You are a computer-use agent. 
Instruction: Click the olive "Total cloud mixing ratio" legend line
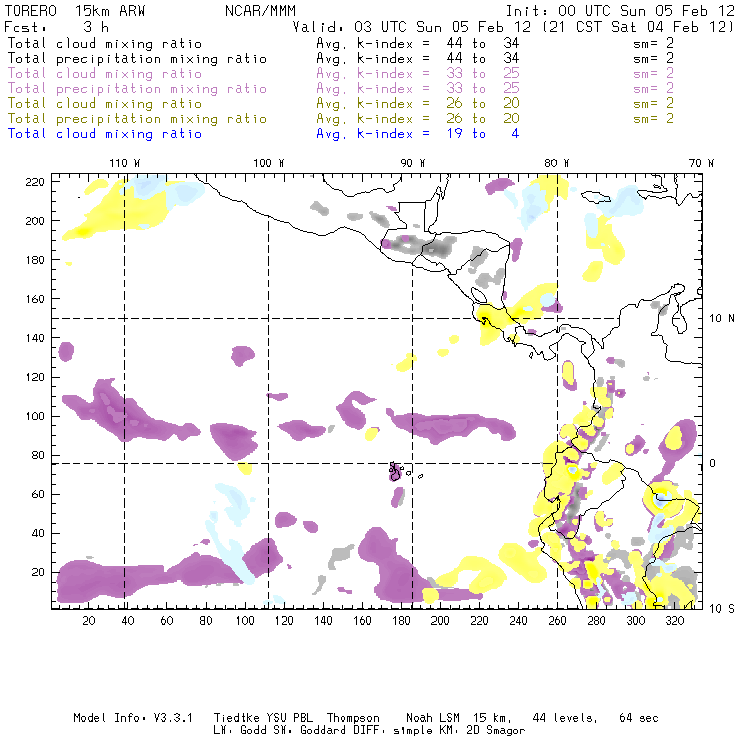click(105, 104)
